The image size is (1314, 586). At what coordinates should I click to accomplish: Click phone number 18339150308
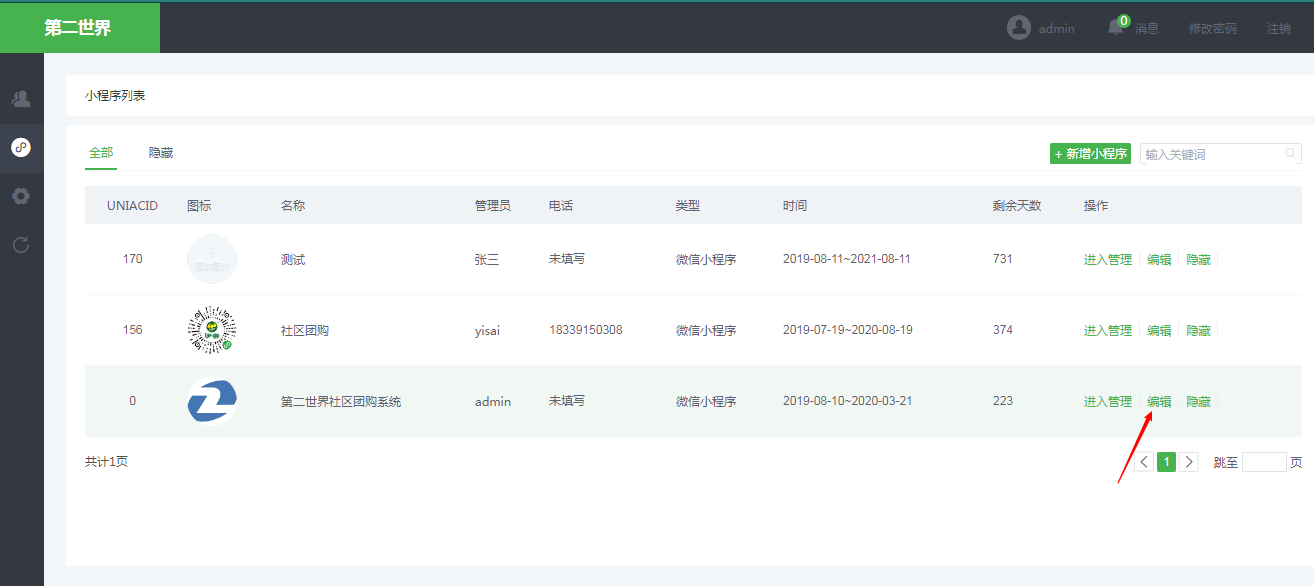(586, 330)
